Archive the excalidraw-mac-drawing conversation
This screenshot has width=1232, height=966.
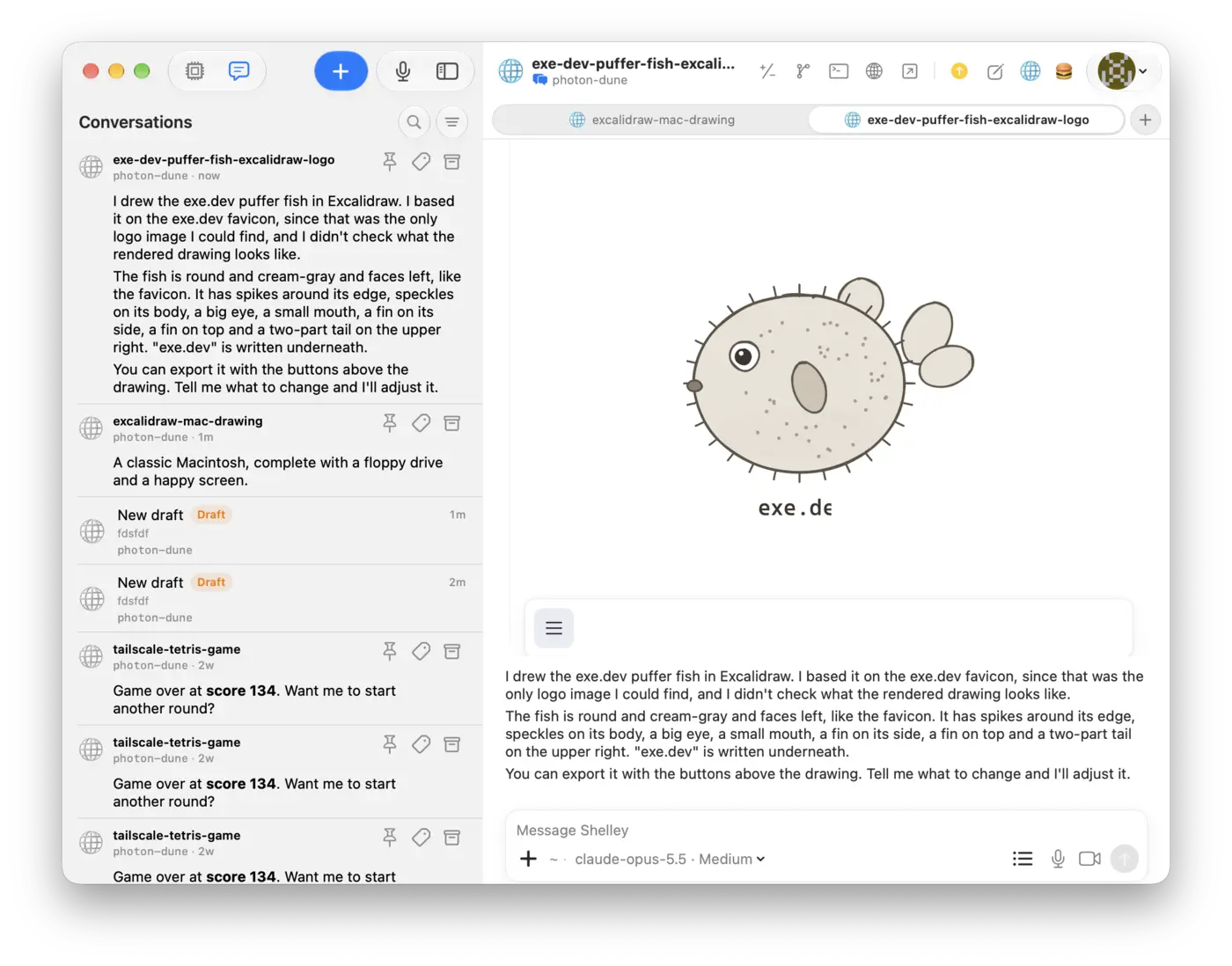click(452, 423)
